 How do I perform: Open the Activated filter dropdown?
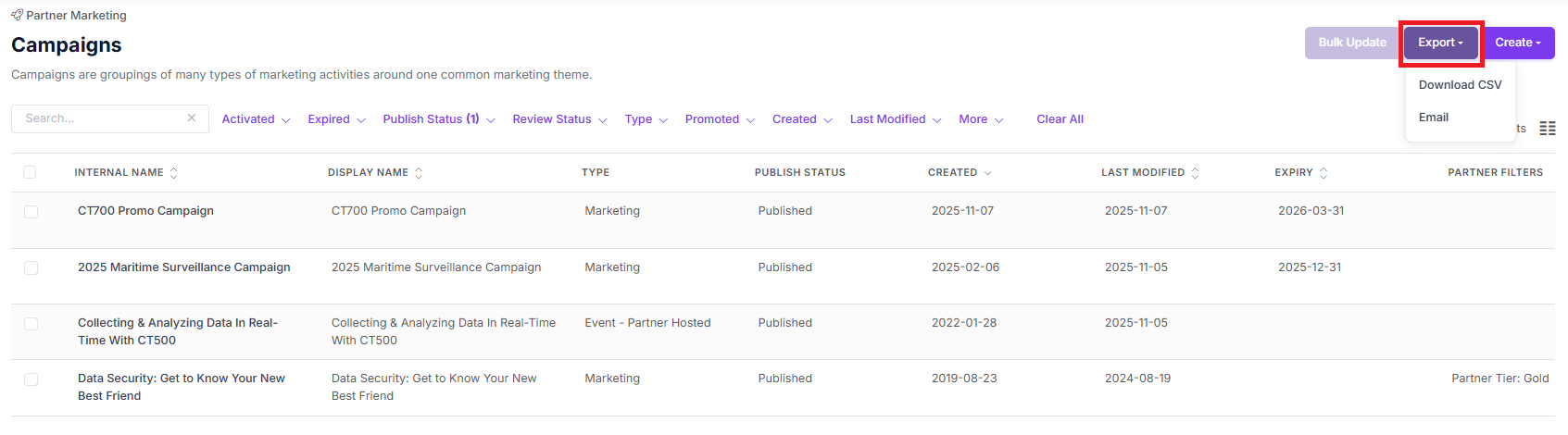256,119
